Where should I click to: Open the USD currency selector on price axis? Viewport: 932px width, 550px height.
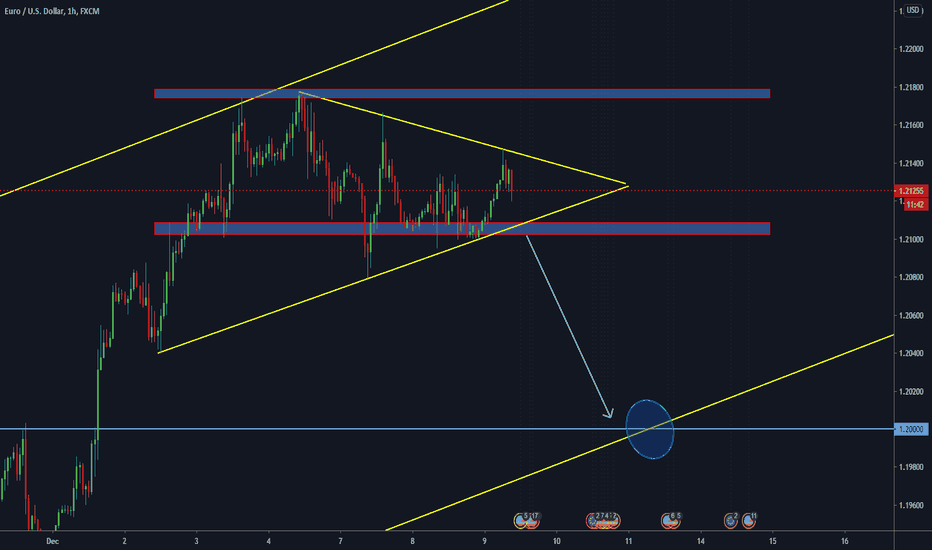(913, 10)
